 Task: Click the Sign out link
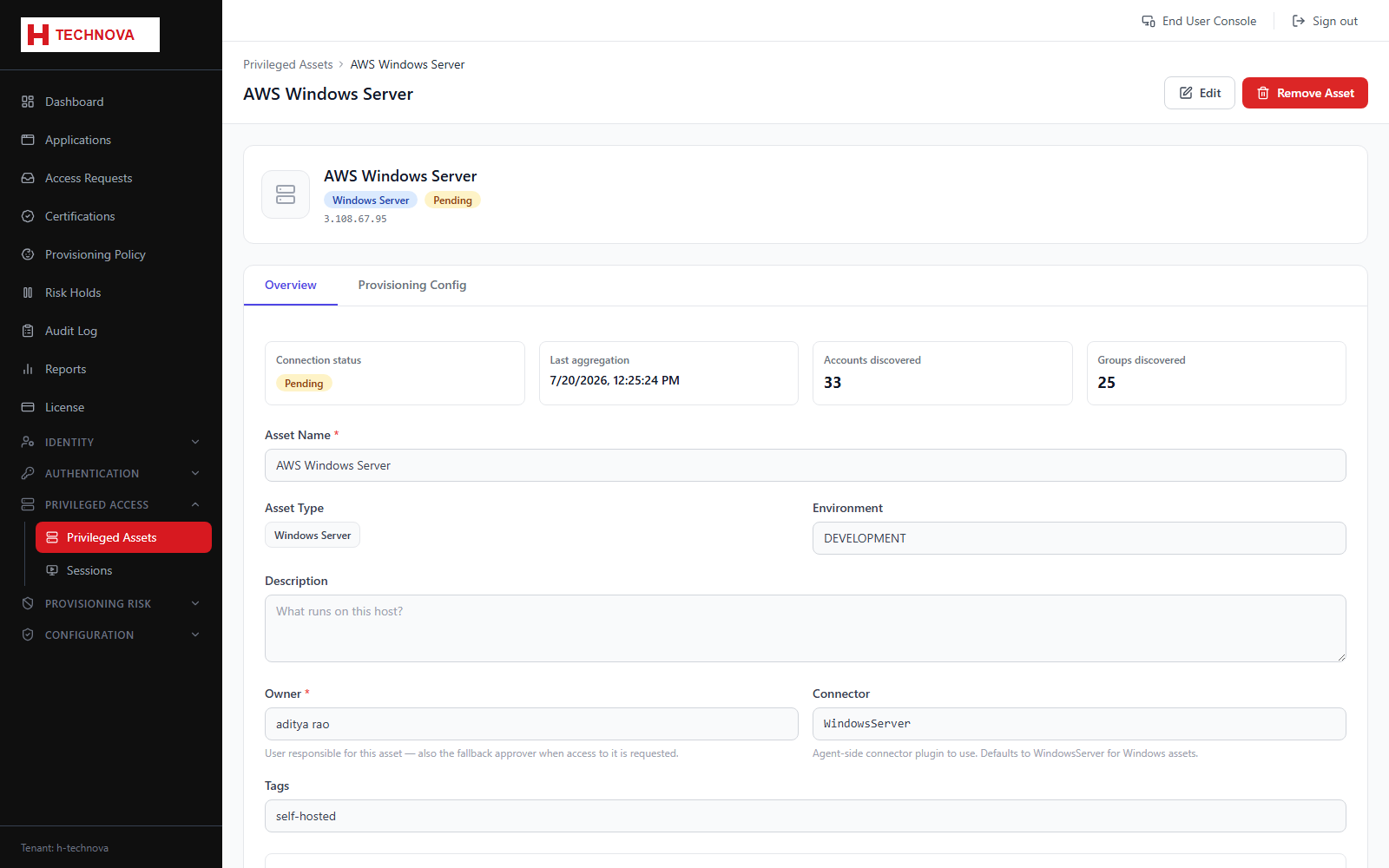coord(1325,21)
